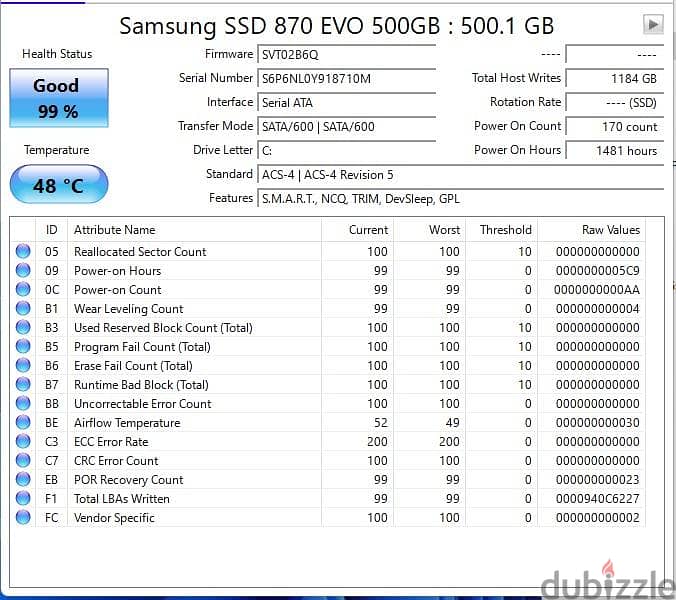Click the status orb for Used Reserved Block Count

[x=23, y=327]
